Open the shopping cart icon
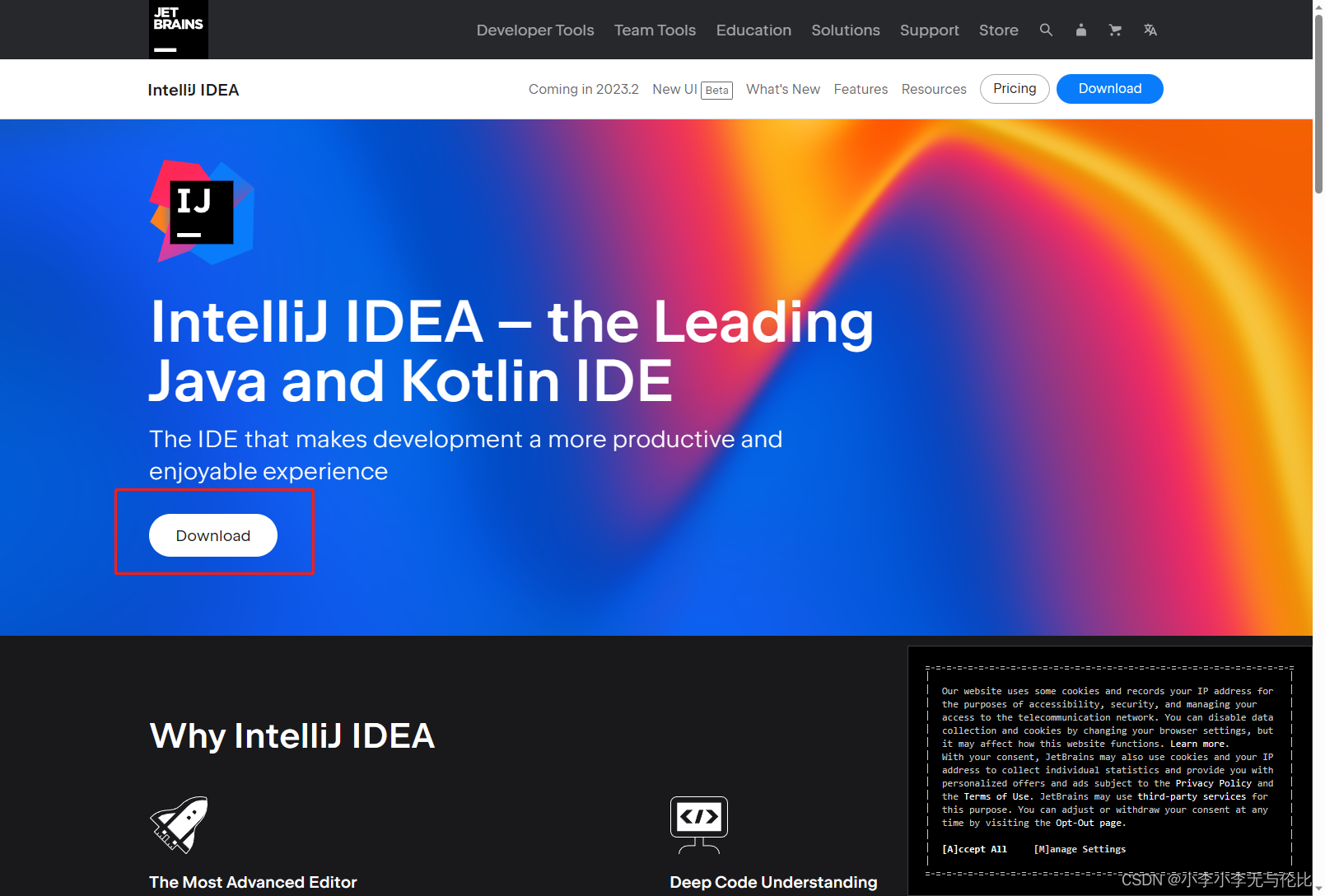Image resolution: width=1325 pixels, height=896 pixels. coord(1115,30)
